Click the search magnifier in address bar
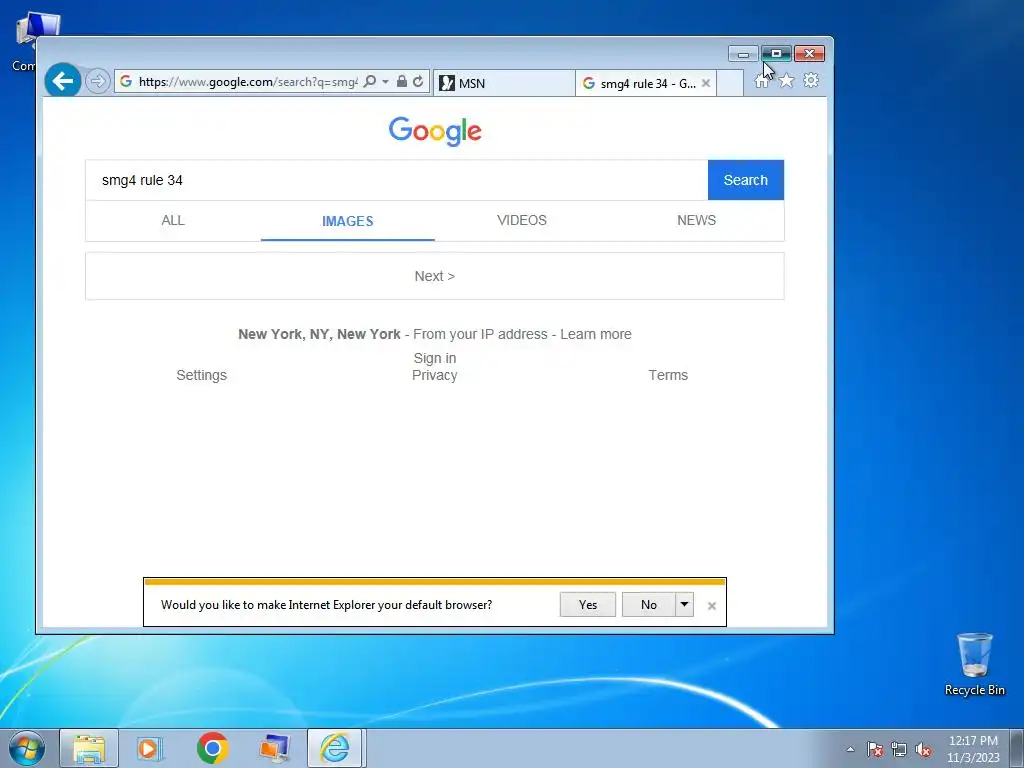 click(370, 81)
